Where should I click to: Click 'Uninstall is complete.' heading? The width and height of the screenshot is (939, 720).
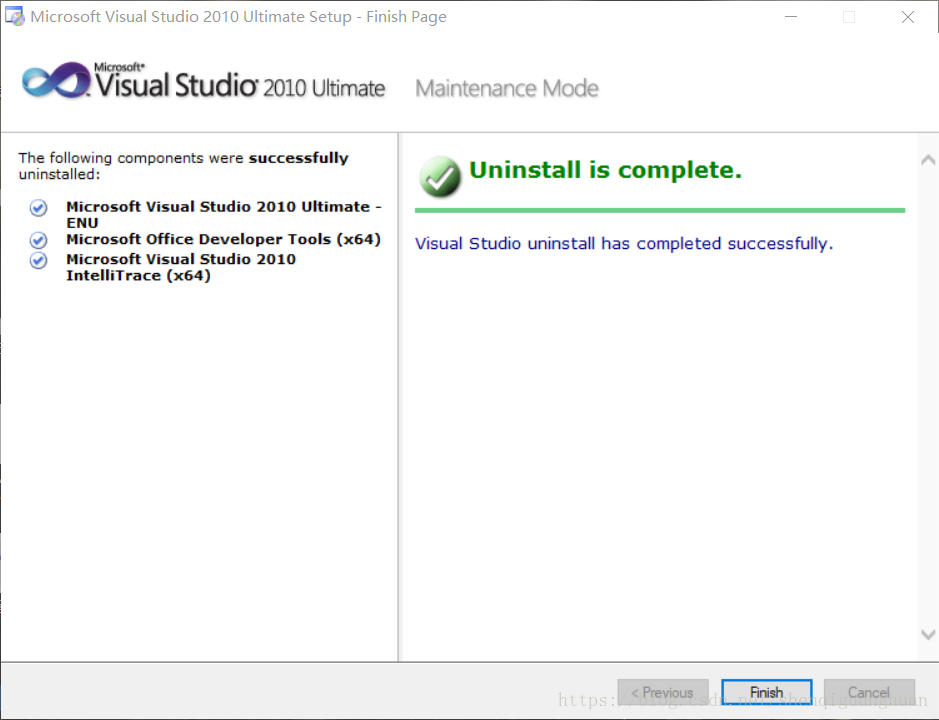click(x=605, y=170)
